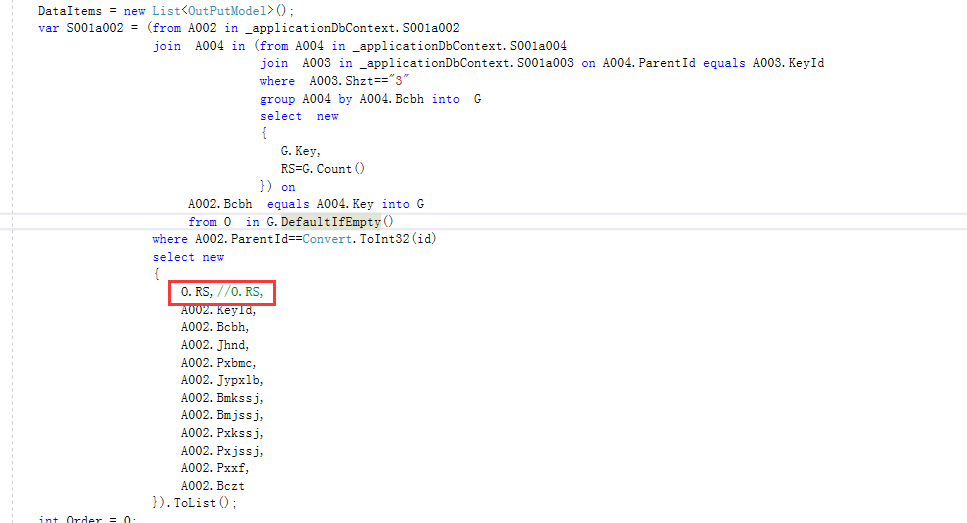Click the DataItems variable name
The width and height of the screenshot is (967, 523).
70,10
